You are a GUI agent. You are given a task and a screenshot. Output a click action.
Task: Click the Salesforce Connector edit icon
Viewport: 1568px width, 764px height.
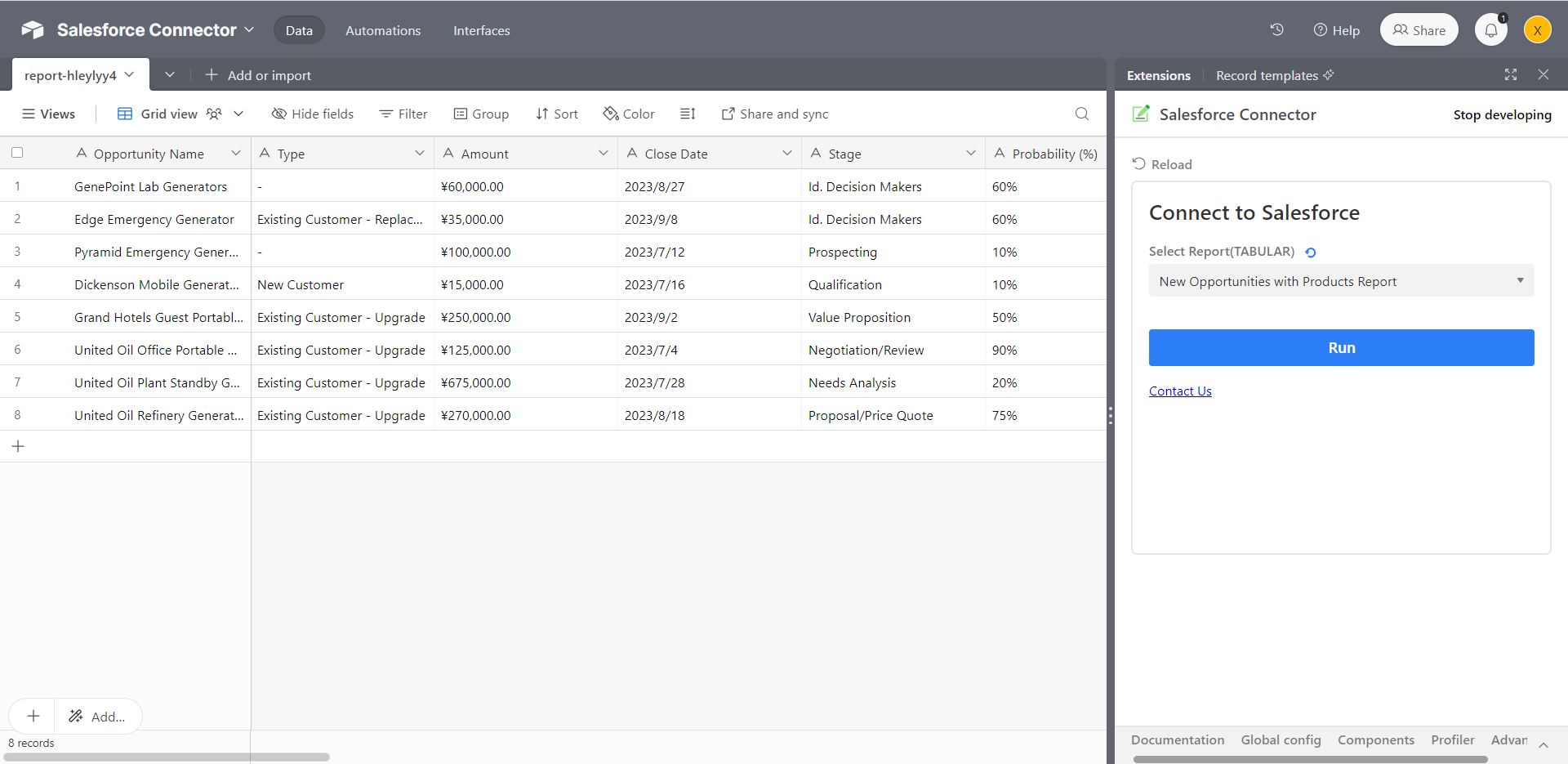pyautogui.click(x=1141, y=114)
